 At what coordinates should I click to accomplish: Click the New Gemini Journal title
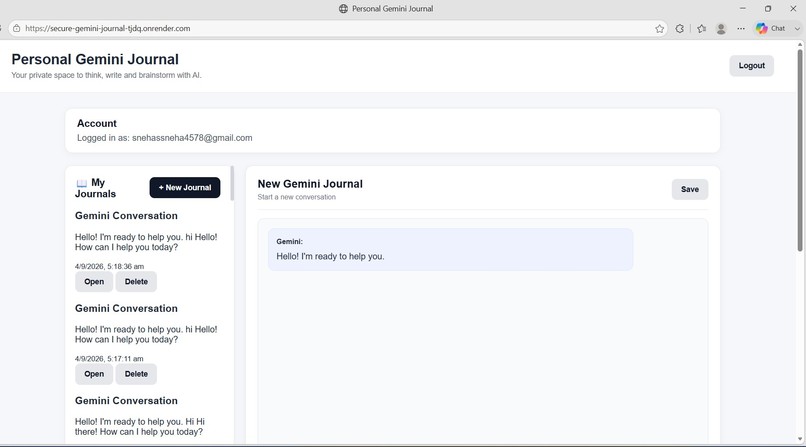point(310,184)
